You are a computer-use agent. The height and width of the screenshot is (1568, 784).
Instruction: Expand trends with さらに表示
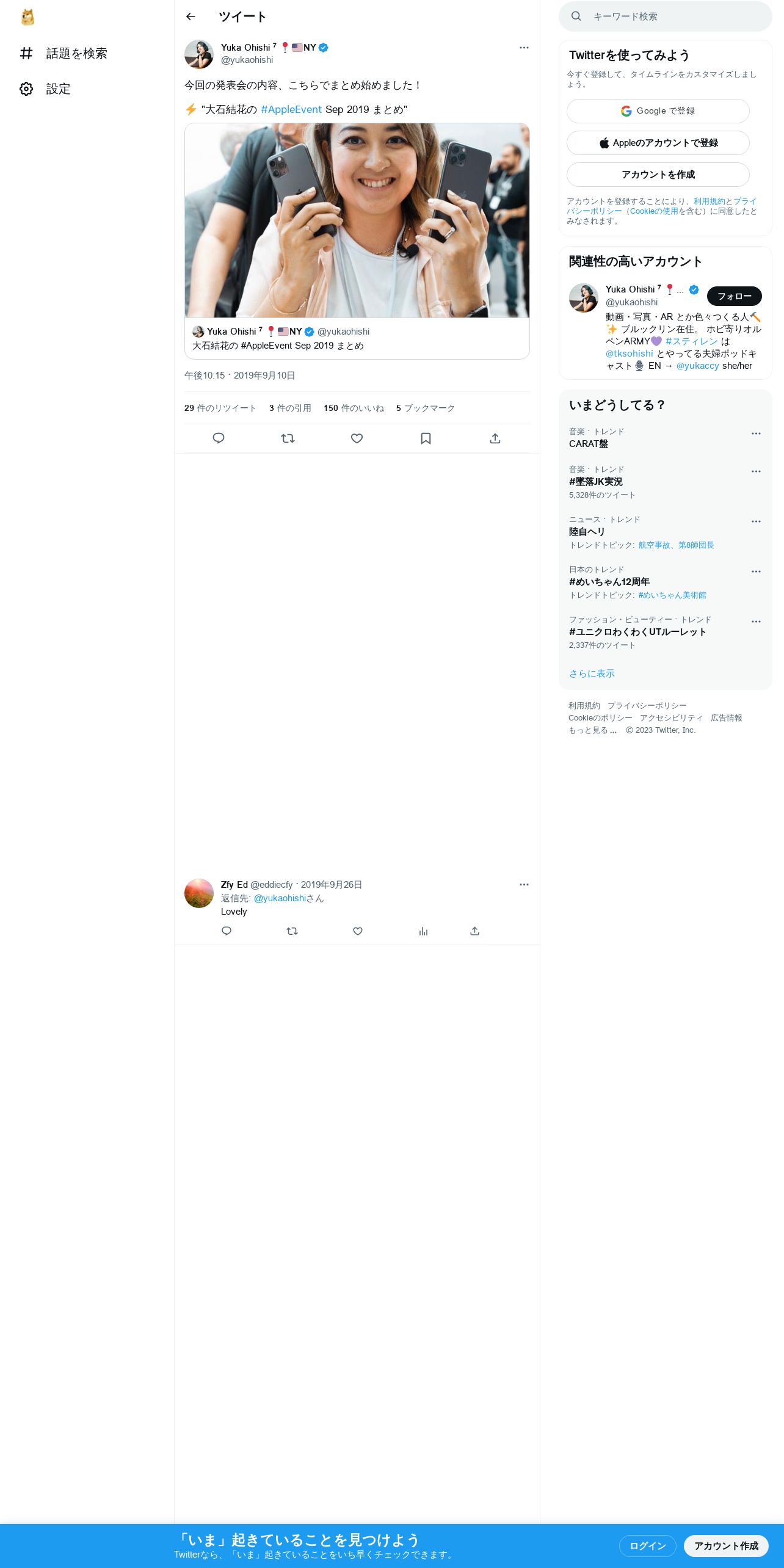click(592, 673)
